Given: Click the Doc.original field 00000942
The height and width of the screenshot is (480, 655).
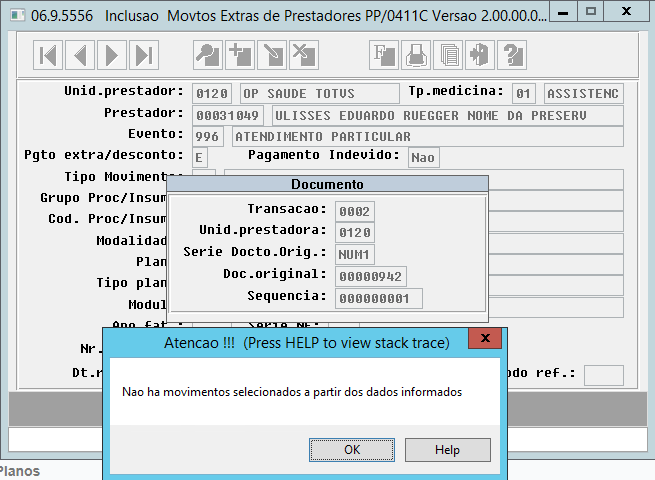Looking at the screenshot, I should point(371,277).
